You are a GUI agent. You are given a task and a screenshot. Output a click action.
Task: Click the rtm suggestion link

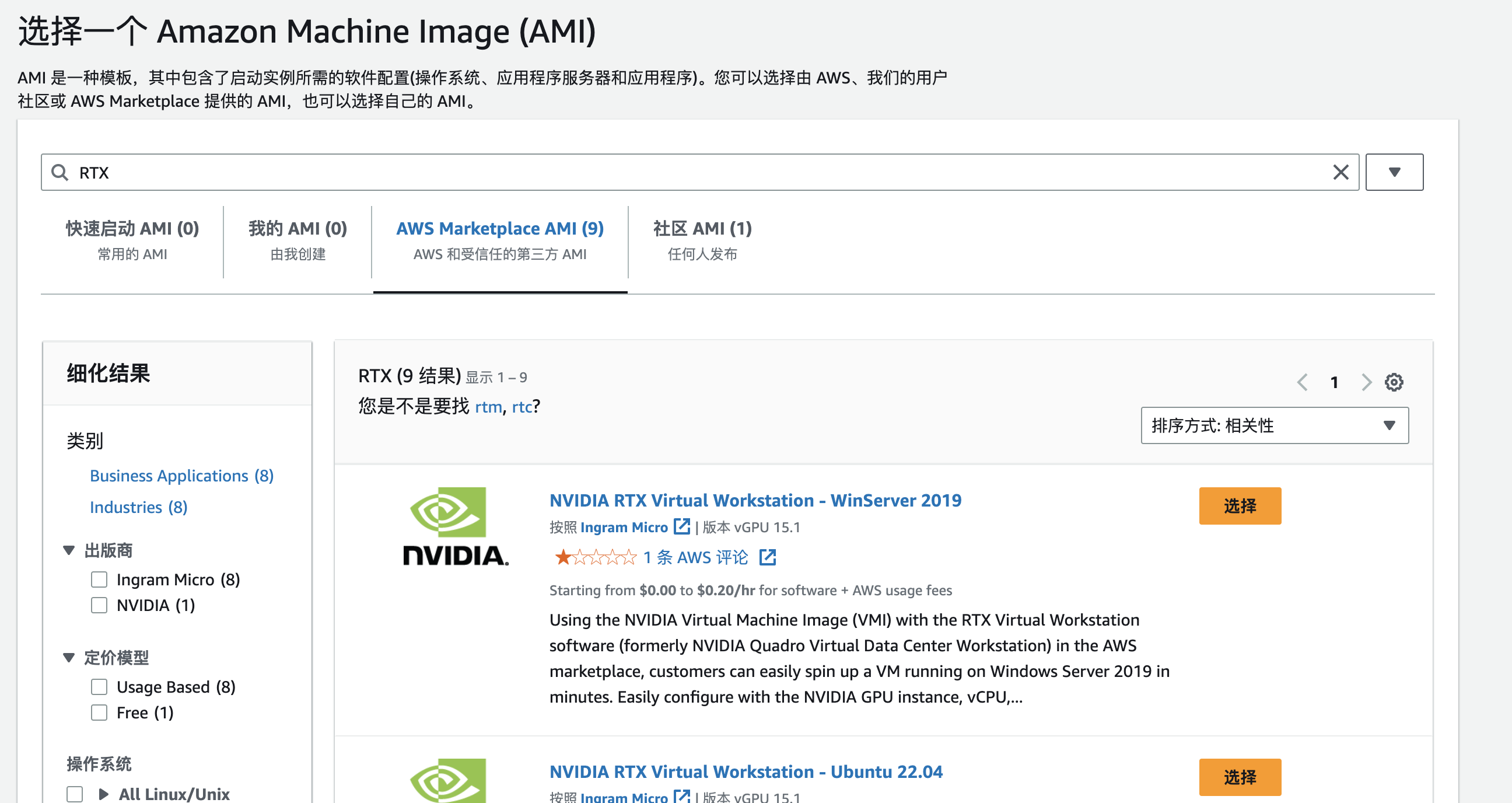[x=488, y=406]
